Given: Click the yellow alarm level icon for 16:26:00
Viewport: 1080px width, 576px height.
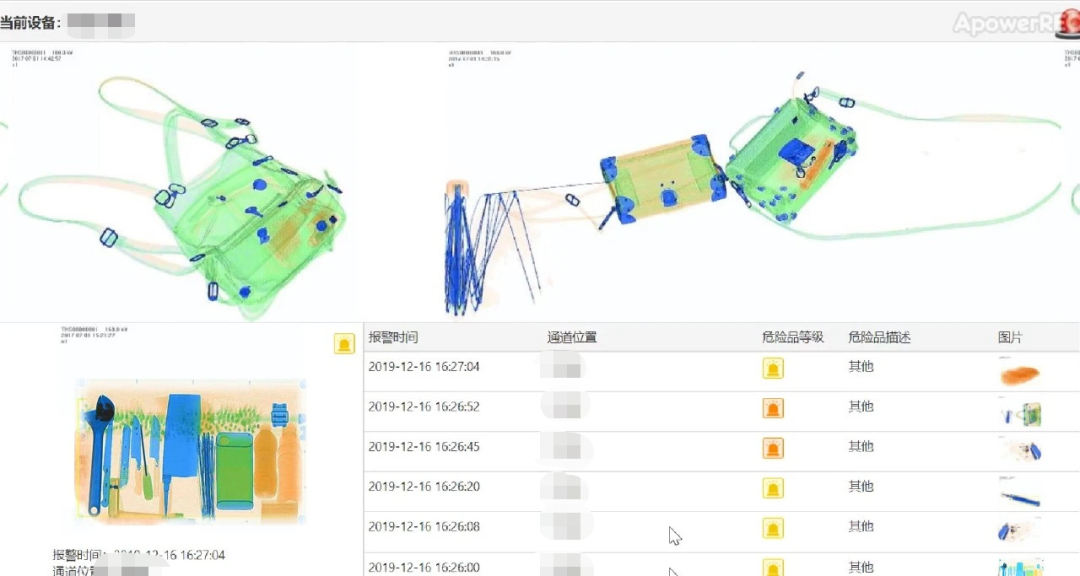Looking at the screenshot, I should (773, 566).
